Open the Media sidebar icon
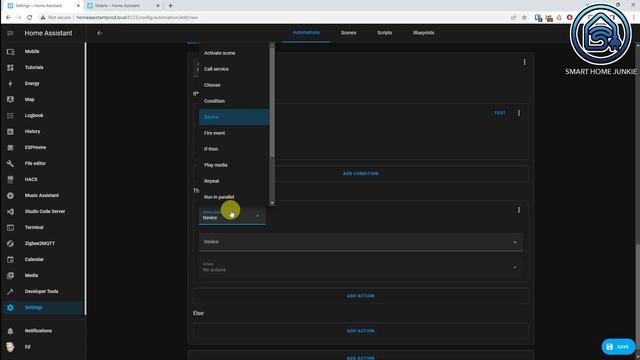 tap(10, 276)
